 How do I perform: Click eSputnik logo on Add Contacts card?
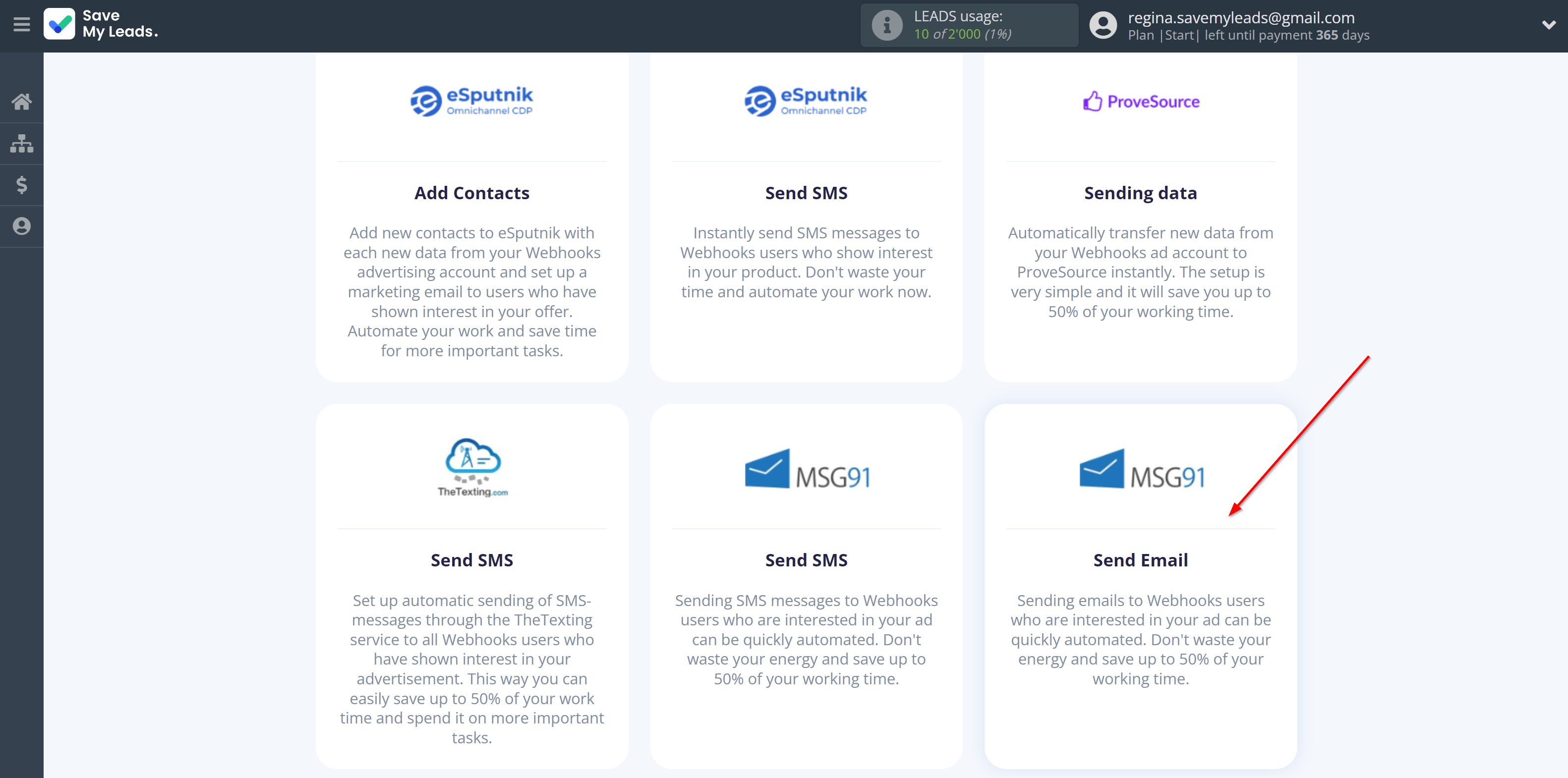pyautogui.click(x=472, y=101)
